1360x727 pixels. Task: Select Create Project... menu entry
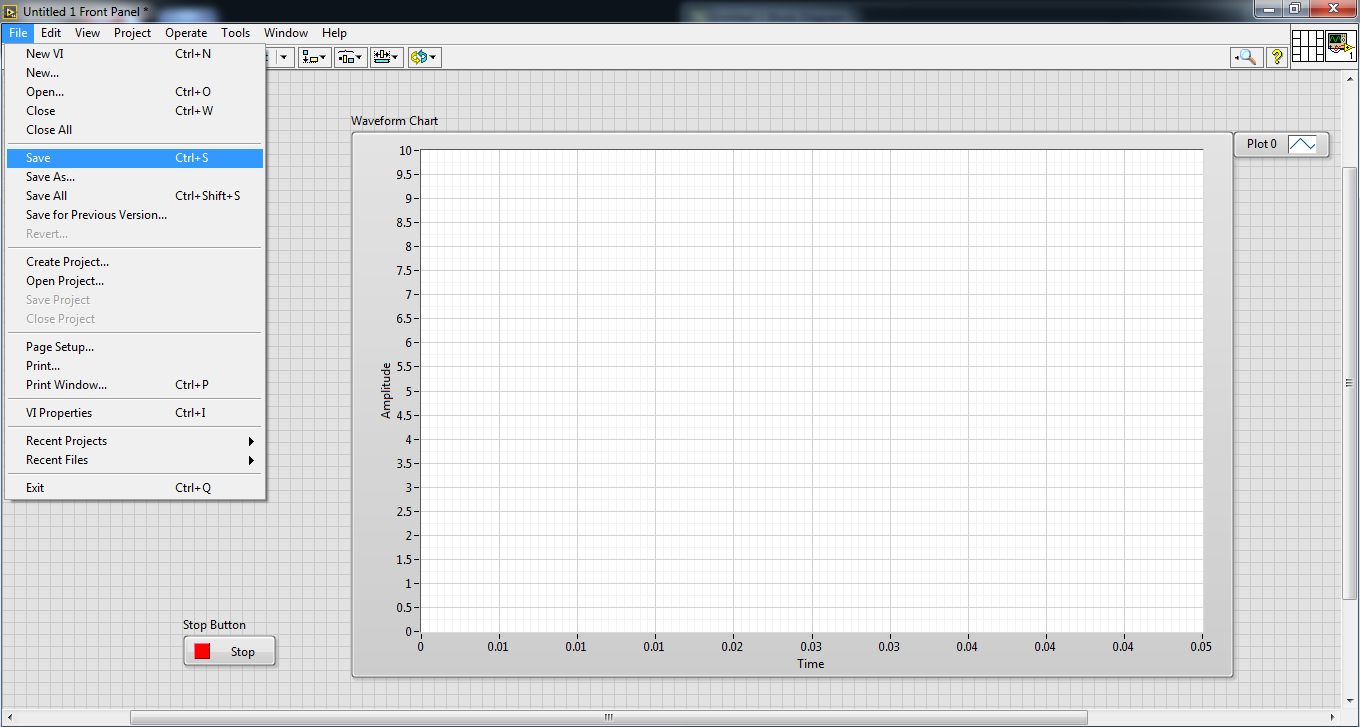tap(135, 262)
